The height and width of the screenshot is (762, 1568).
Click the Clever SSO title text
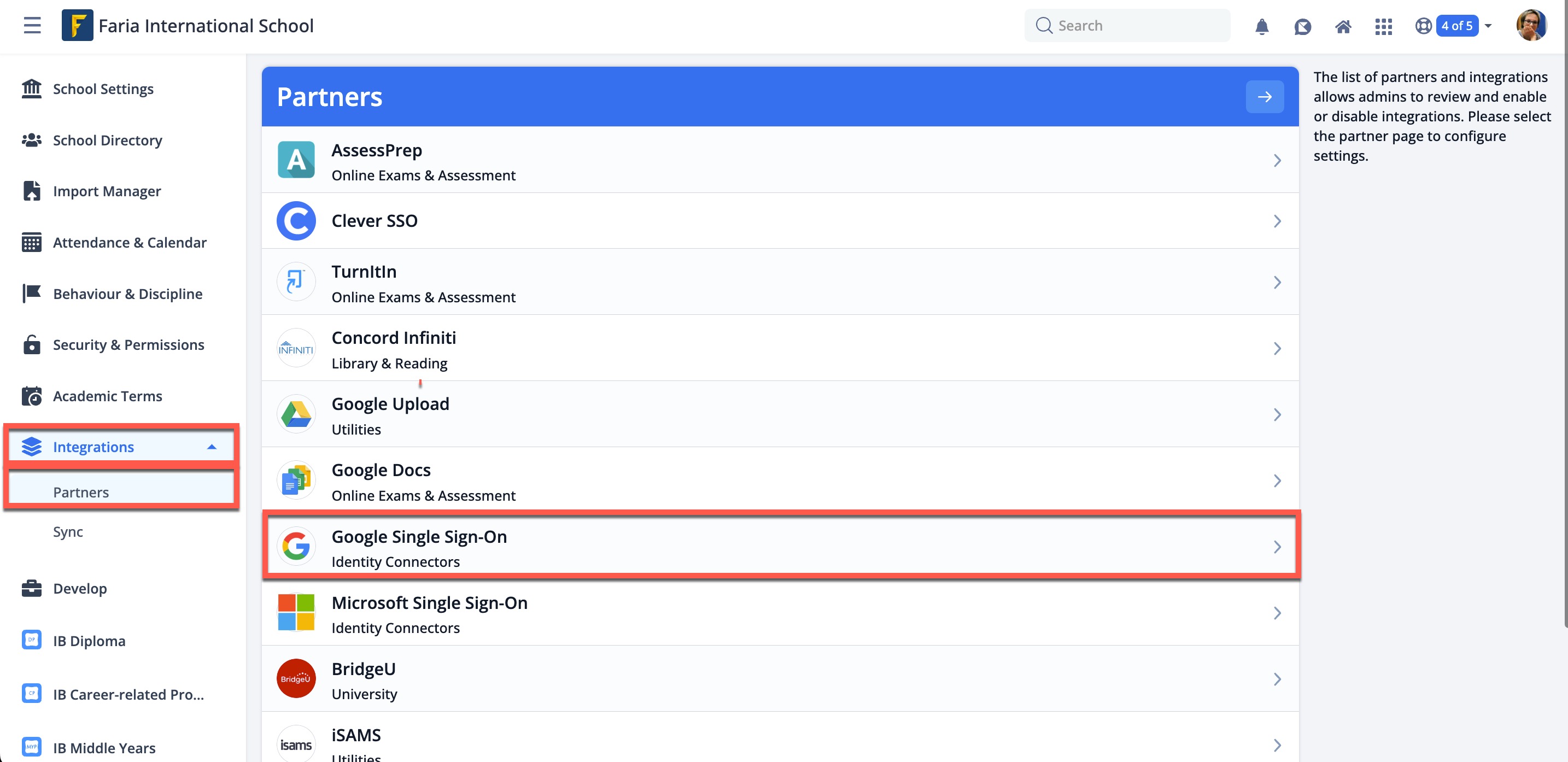(x=375, y=221)
